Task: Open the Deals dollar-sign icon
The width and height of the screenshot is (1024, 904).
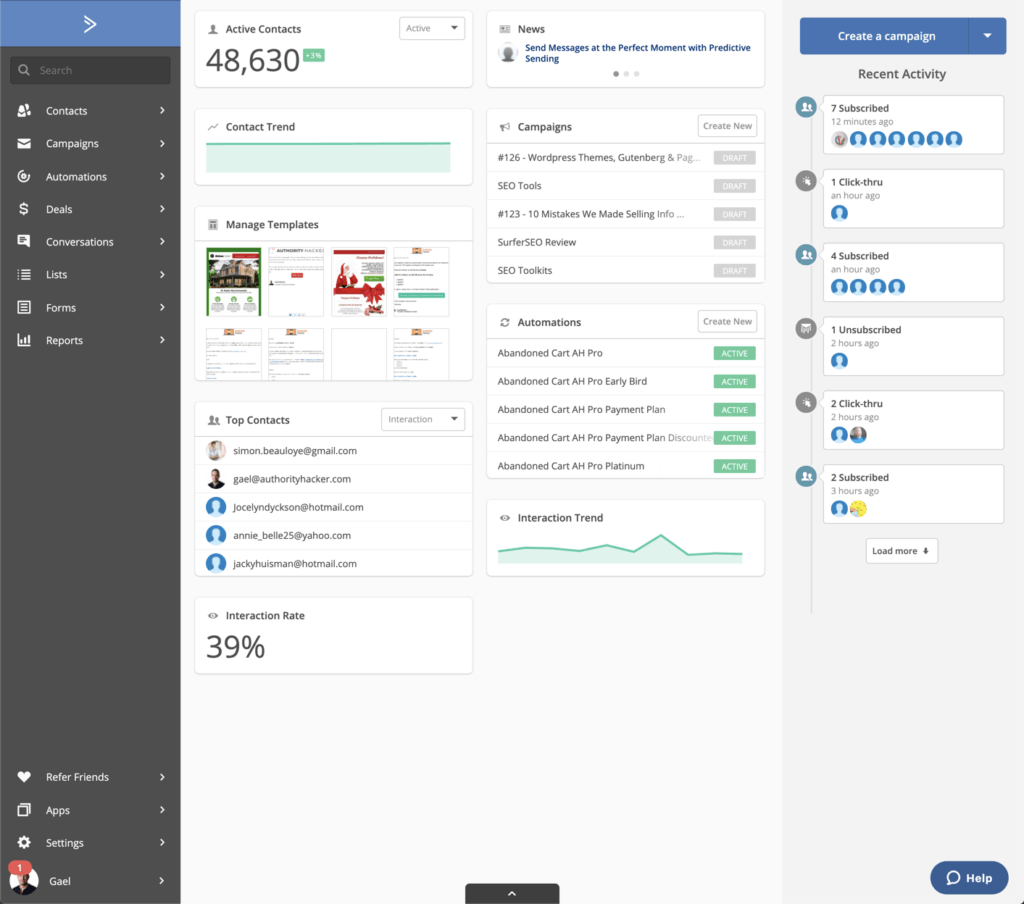Action: (24, 209)
